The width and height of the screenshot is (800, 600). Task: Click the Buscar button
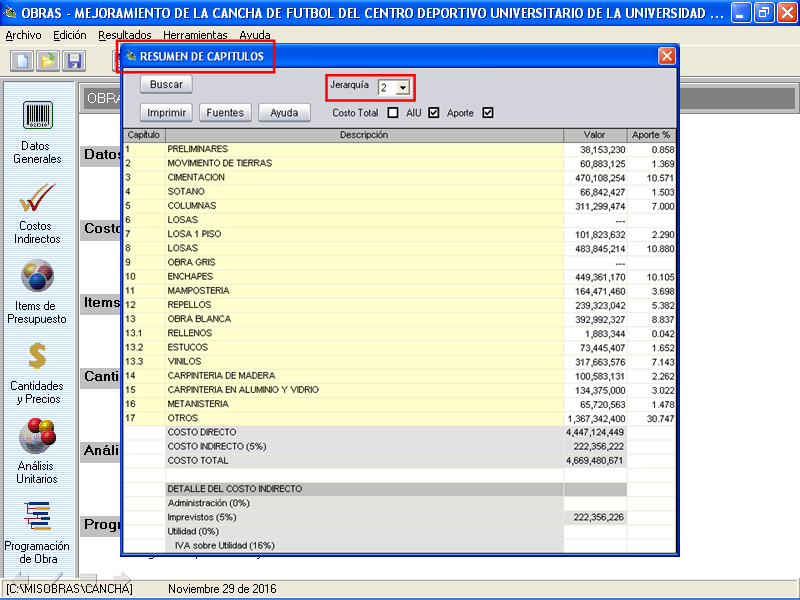click(166, 85)
